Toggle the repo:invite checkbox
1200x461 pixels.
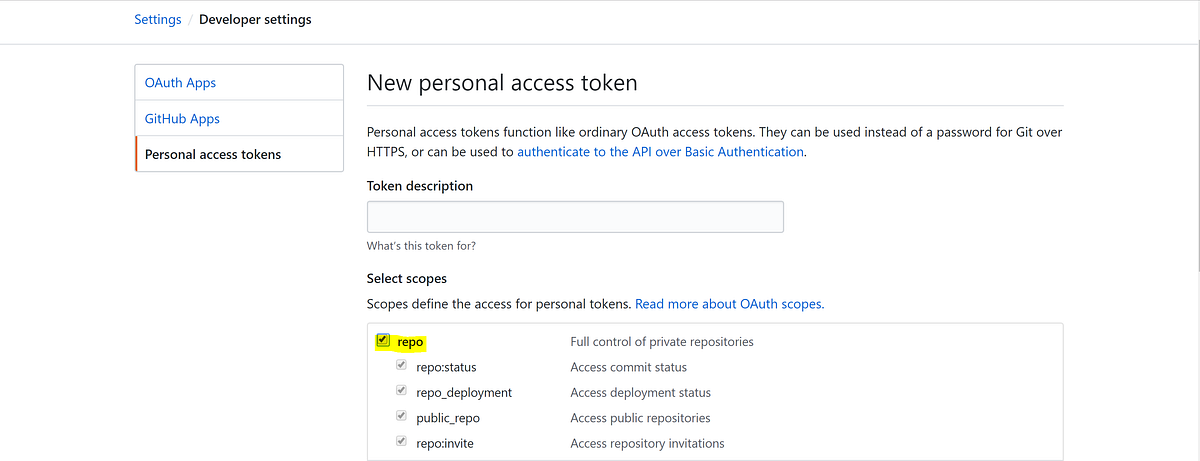(402, 441)
